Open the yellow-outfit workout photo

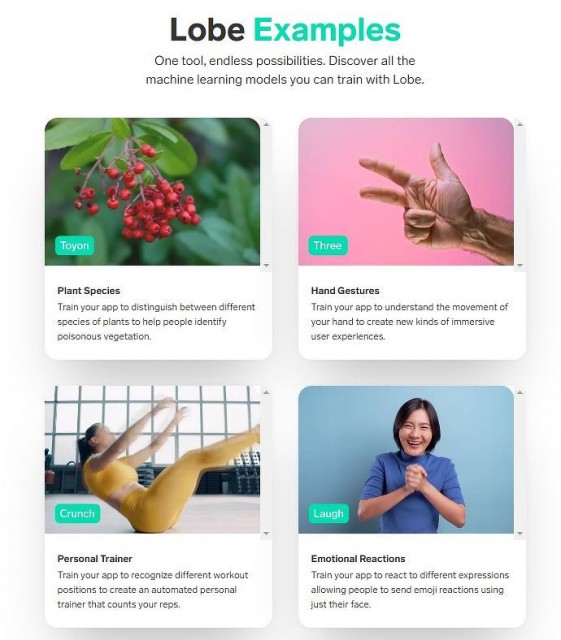click(152, 460)
